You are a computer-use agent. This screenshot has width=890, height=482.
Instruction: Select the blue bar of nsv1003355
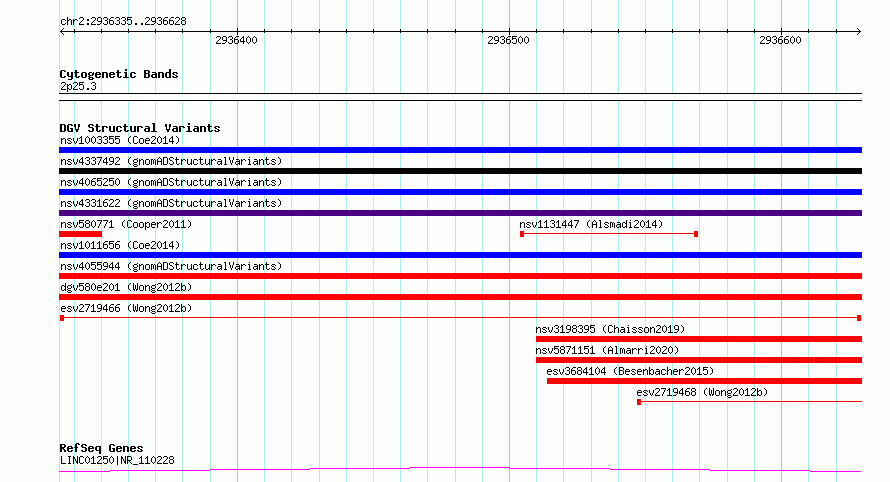click(460, 150)
